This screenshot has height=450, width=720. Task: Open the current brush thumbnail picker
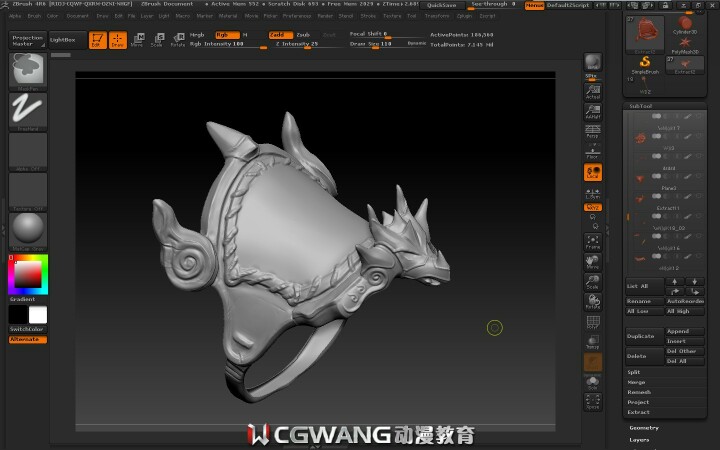pyautogui.click(x=28, y=71)
